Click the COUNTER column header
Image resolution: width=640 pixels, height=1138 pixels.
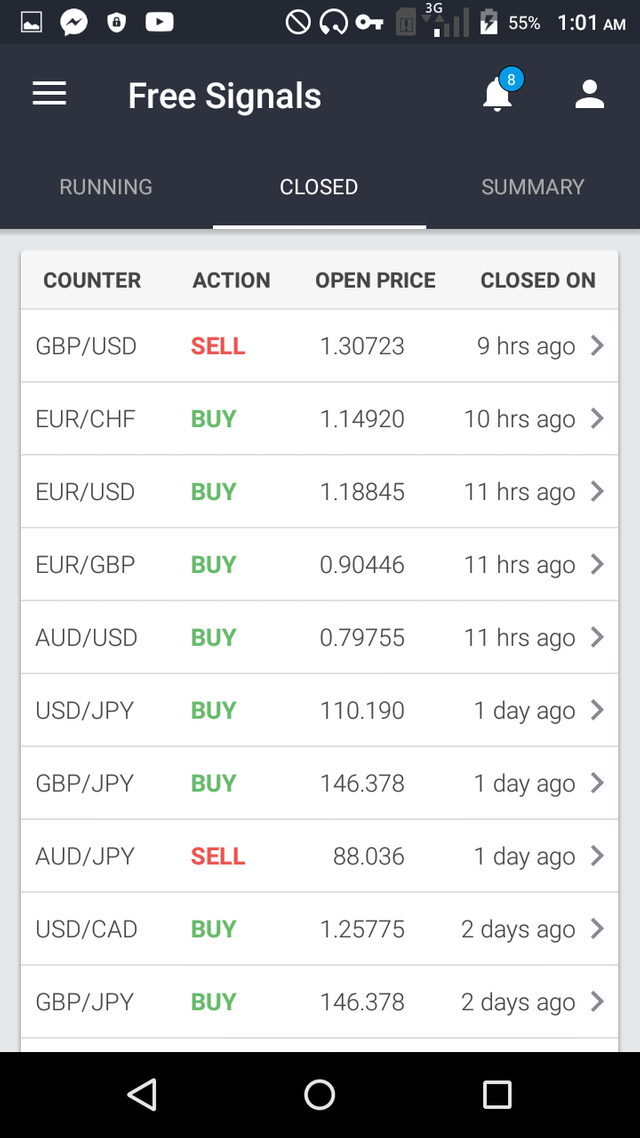pyautogui.click(x=92, y=280)
